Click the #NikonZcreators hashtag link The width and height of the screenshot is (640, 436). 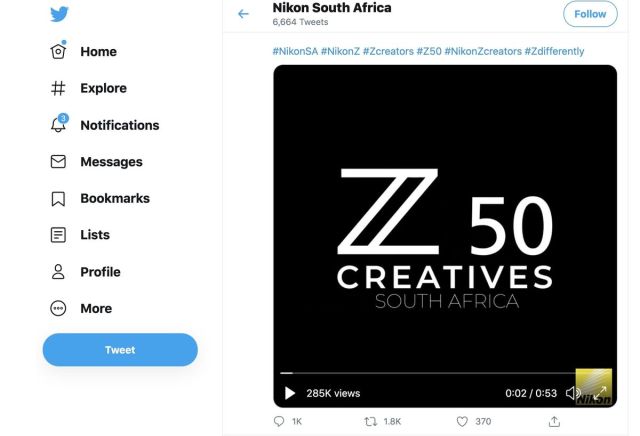[483, 51]
